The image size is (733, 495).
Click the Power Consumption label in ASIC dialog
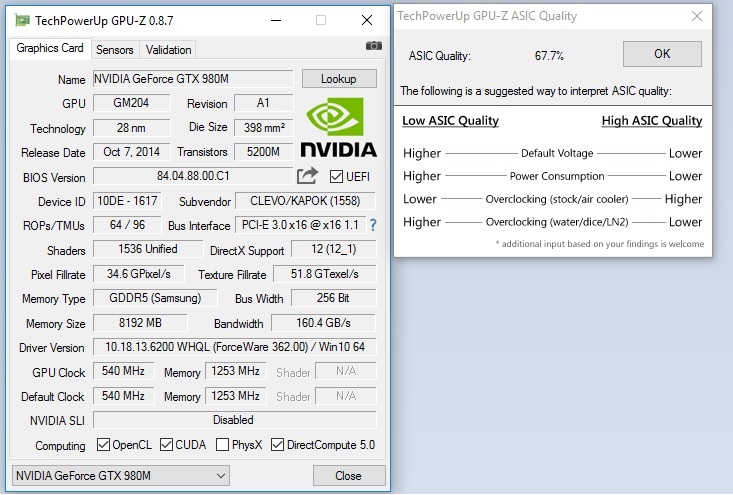pyautogui.click(x=557, y=176)
